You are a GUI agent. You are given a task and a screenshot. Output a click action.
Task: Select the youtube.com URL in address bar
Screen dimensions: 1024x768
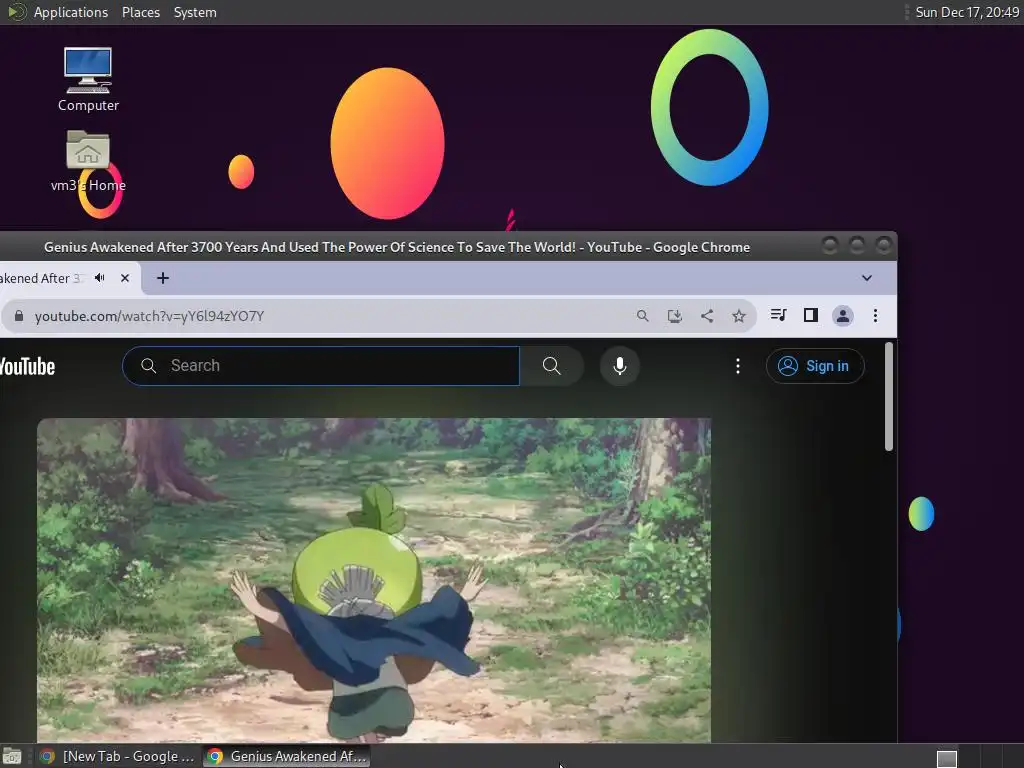click(150, 316)
